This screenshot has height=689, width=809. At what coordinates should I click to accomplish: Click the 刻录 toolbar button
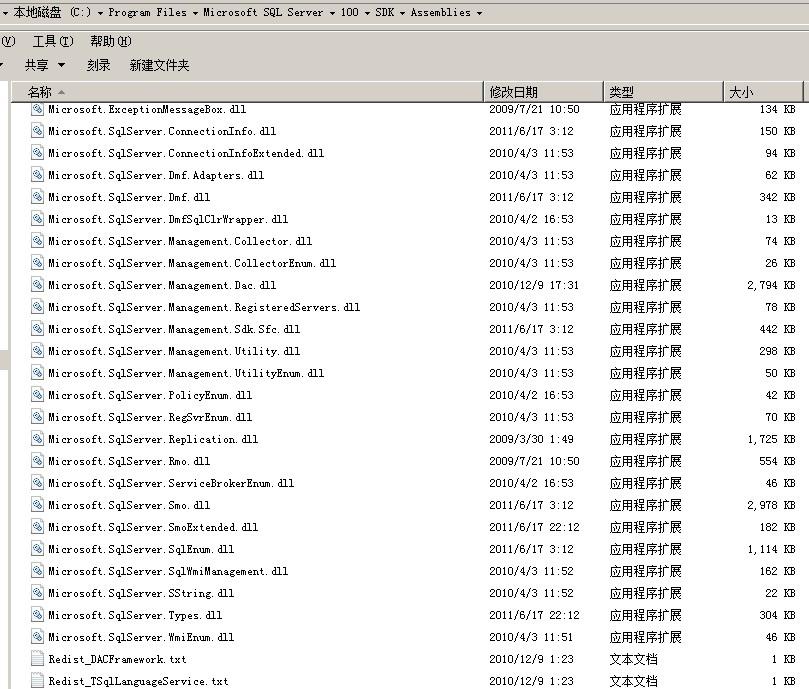tap(99, 65)
